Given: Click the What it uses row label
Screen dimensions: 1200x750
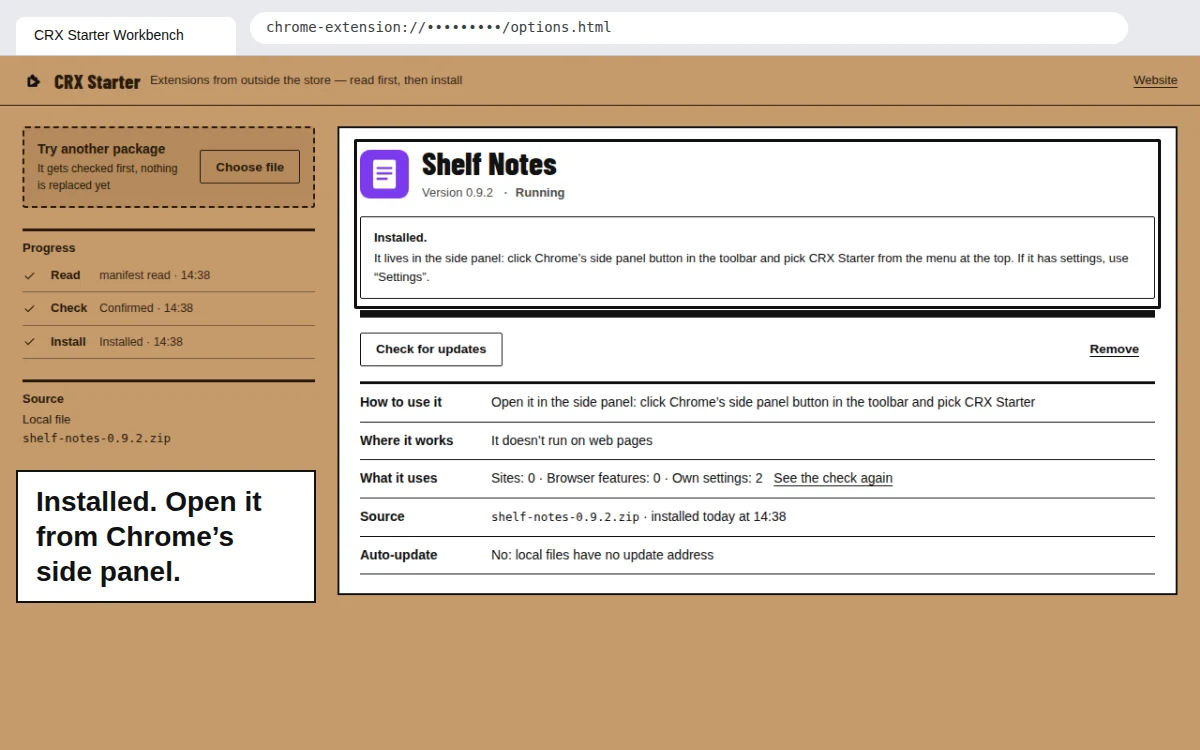Looking at the screenshot, I should pyautogui.click(x=399, y=478).
